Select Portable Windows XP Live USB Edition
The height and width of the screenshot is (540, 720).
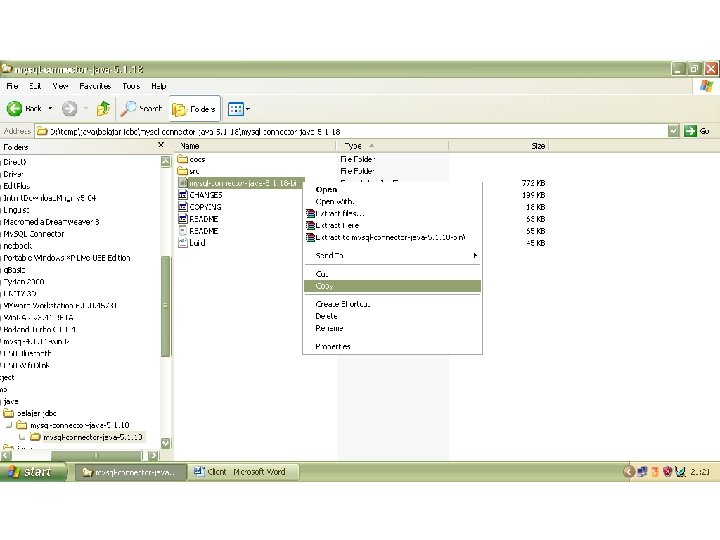click(67, 258)
